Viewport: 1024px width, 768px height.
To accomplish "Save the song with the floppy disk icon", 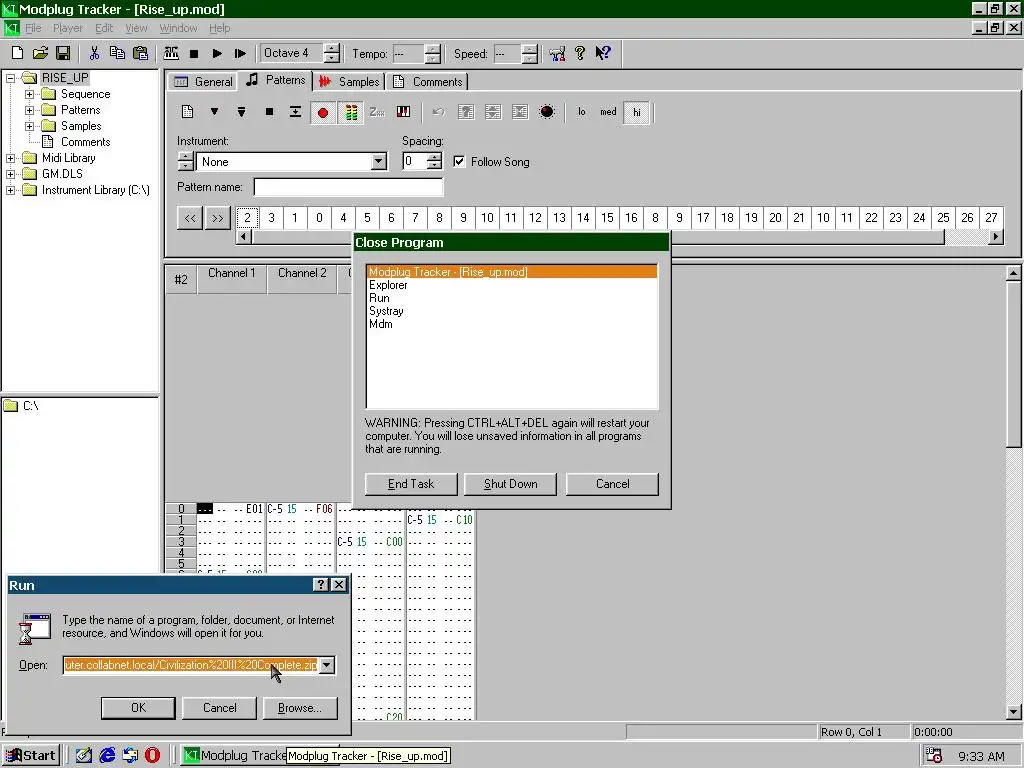I will 63,53.
